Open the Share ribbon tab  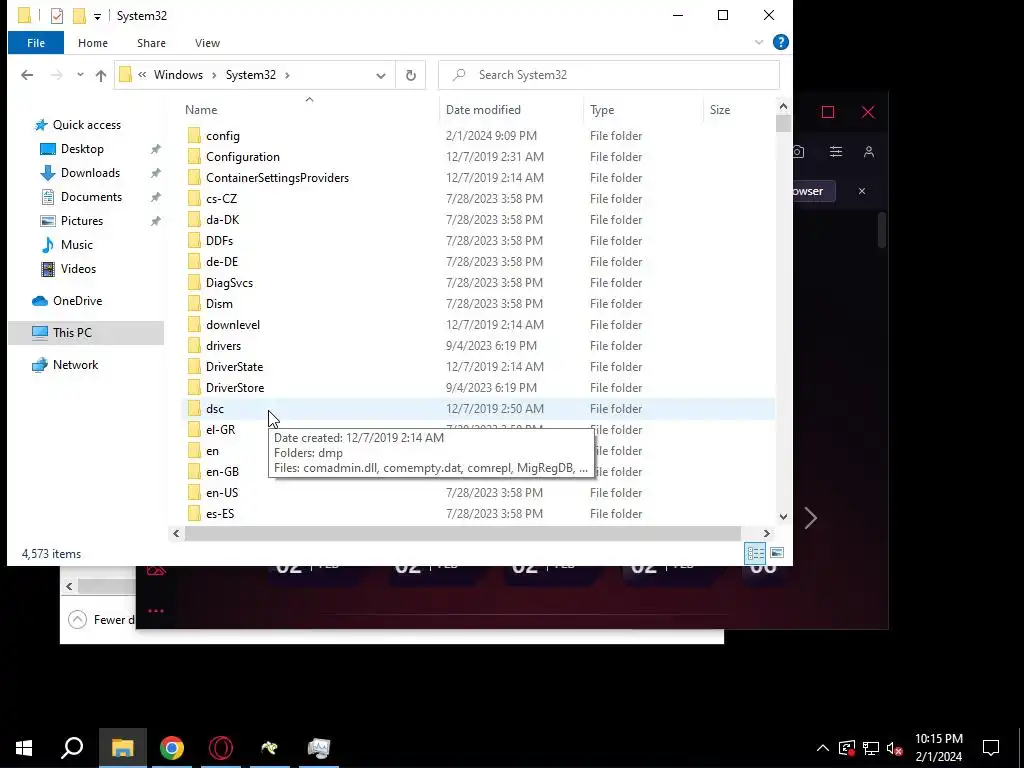(x=151, y=43)
